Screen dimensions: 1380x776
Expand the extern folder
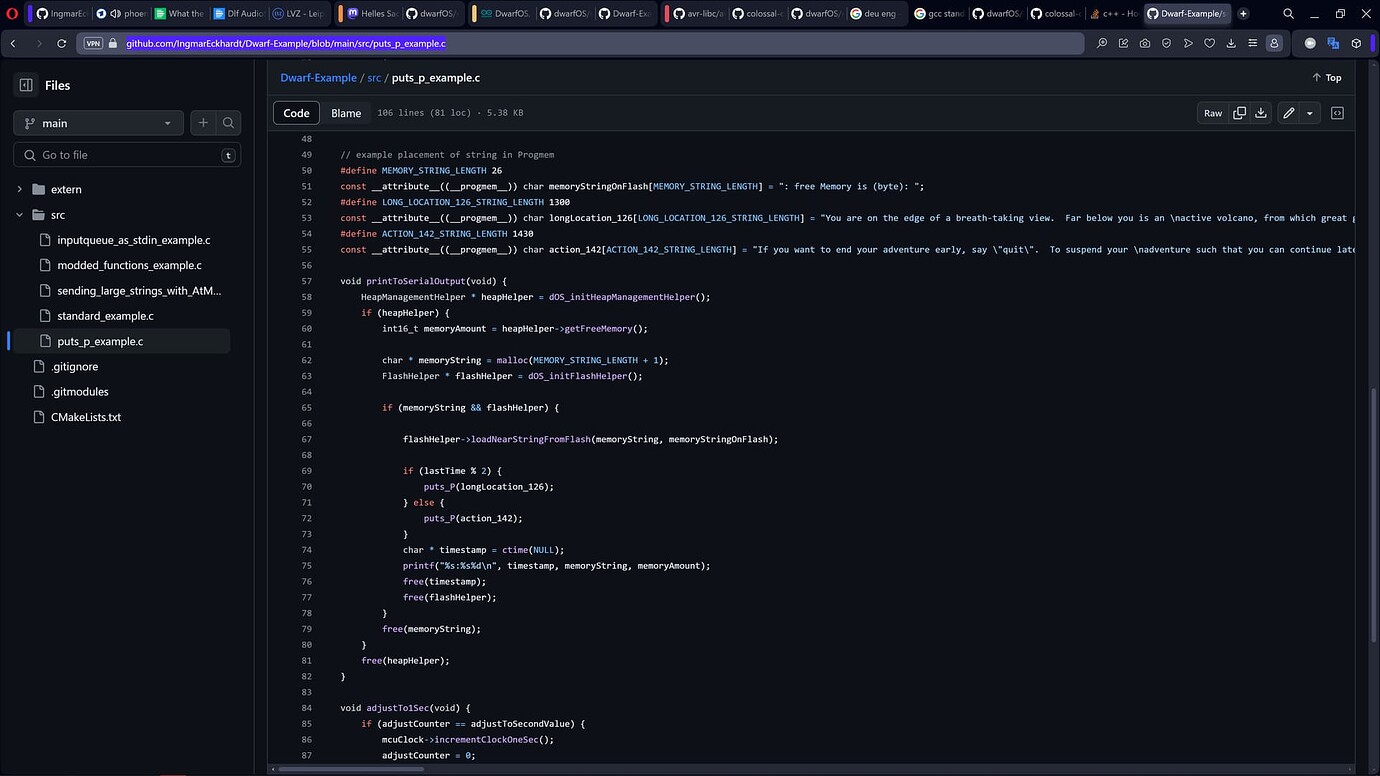pyautogui.click(x=19, y=189)
